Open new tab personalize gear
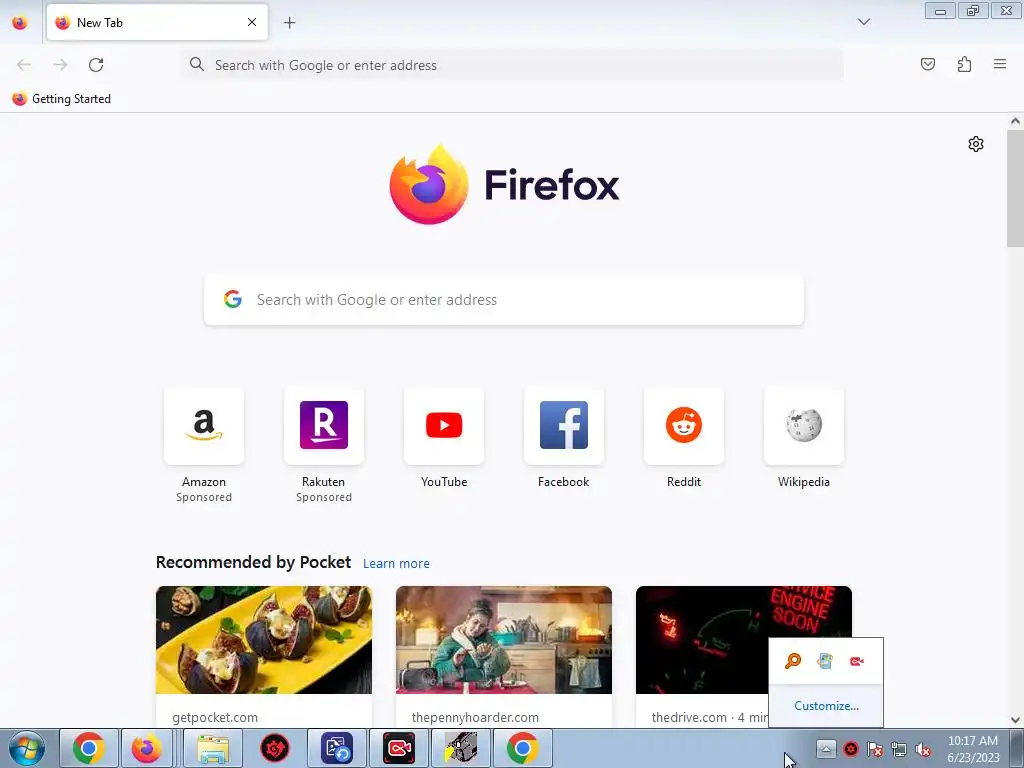1024x768 pixels. point(976,144)
